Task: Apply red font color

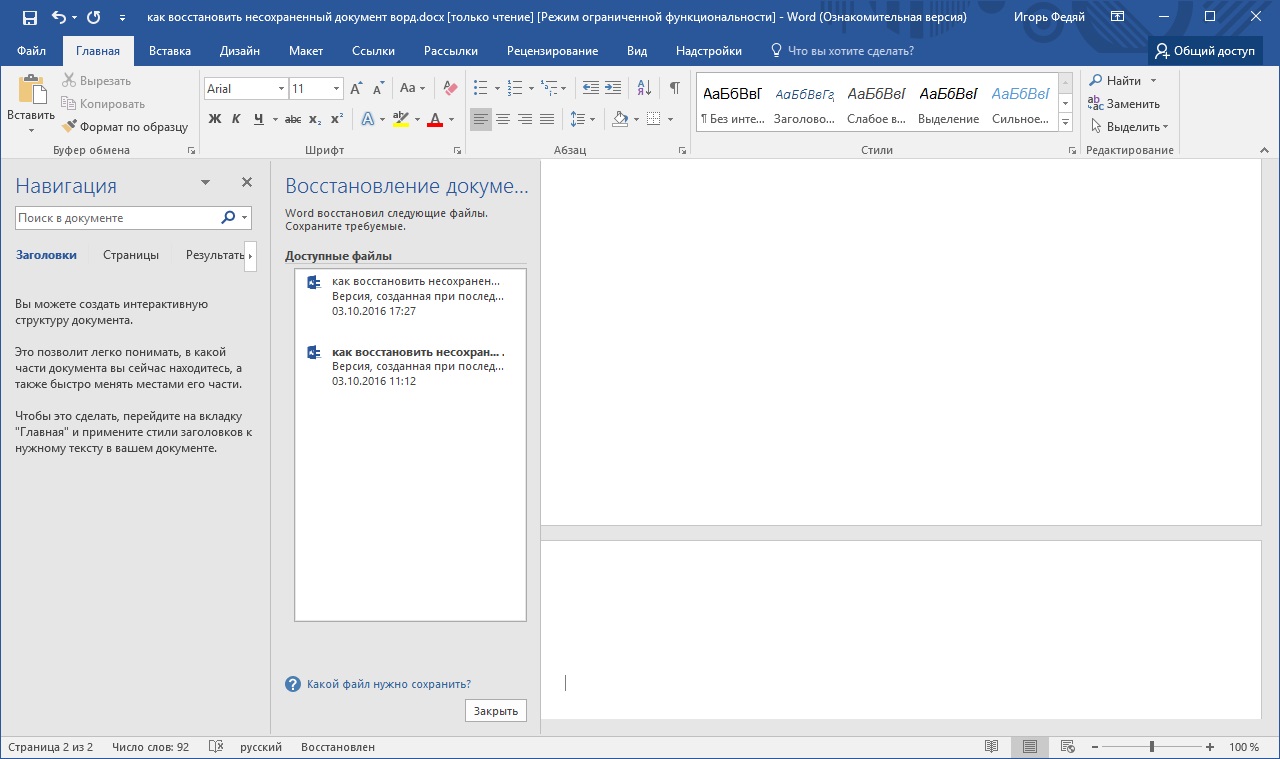Action: coord(434,119)
